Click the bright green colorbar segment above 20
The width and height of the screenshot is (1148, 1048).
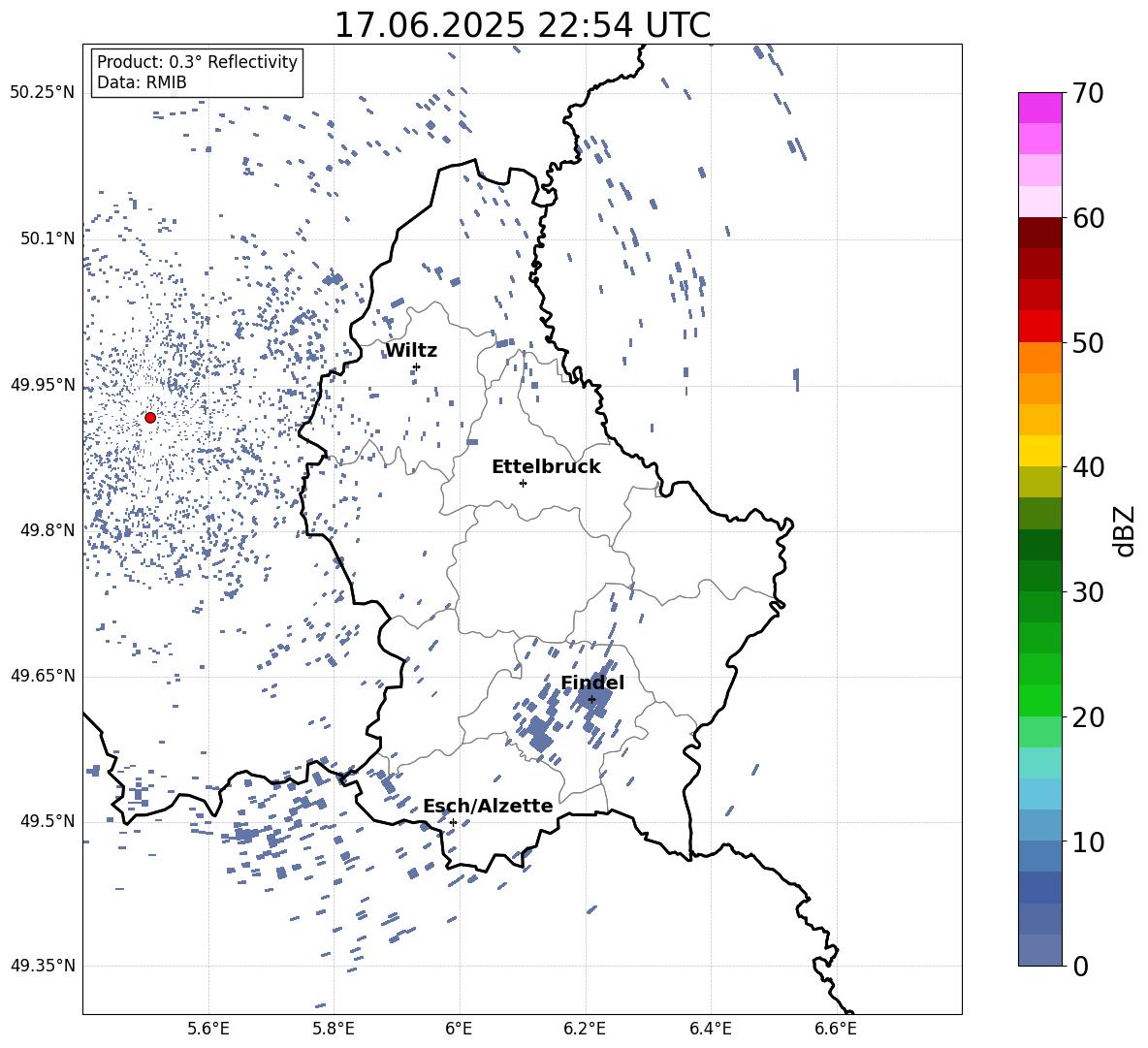pyautogui.click(x=1039, y=700)
